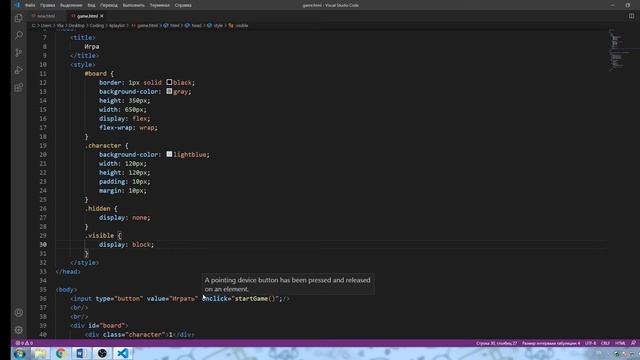This screenshot has height=360, width=640.
Task: Open the Source Control view
Action: 19,53
